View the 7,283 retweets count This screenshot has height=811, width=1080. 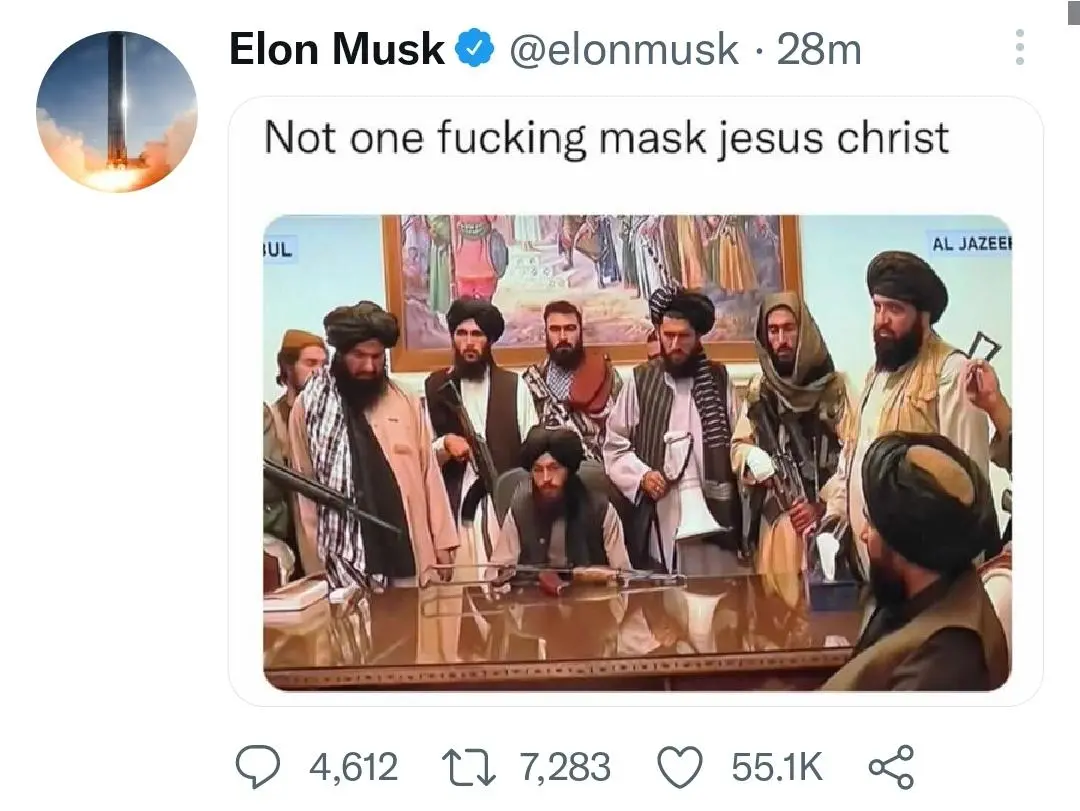click(x=565, y=767)
